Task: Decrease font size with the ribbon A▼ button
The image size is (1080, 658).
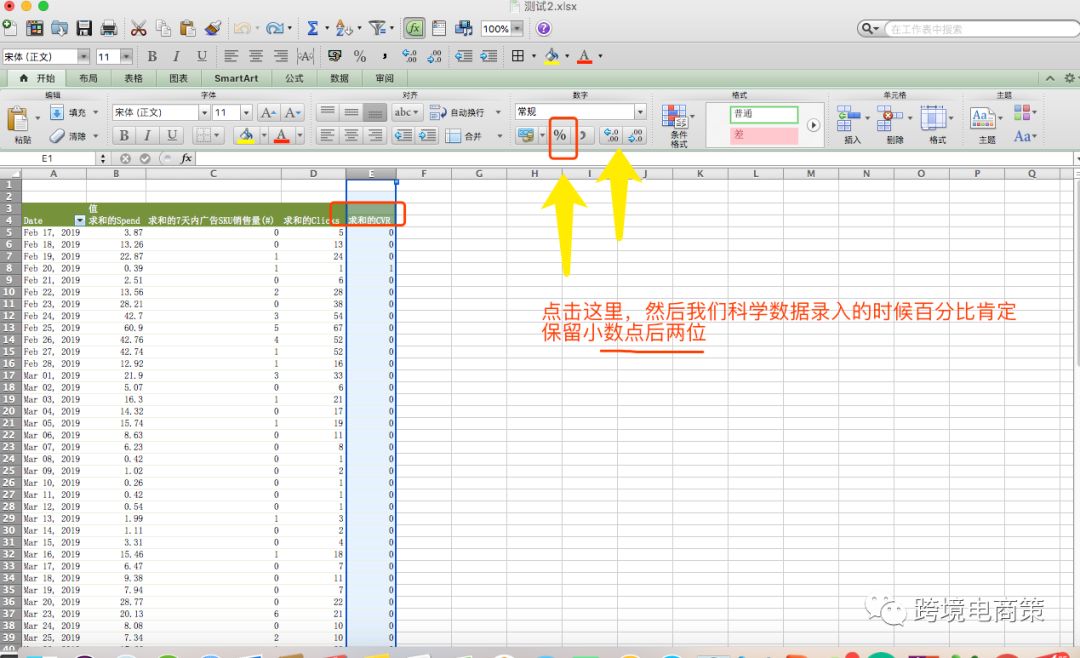Action: click(292, 112)
